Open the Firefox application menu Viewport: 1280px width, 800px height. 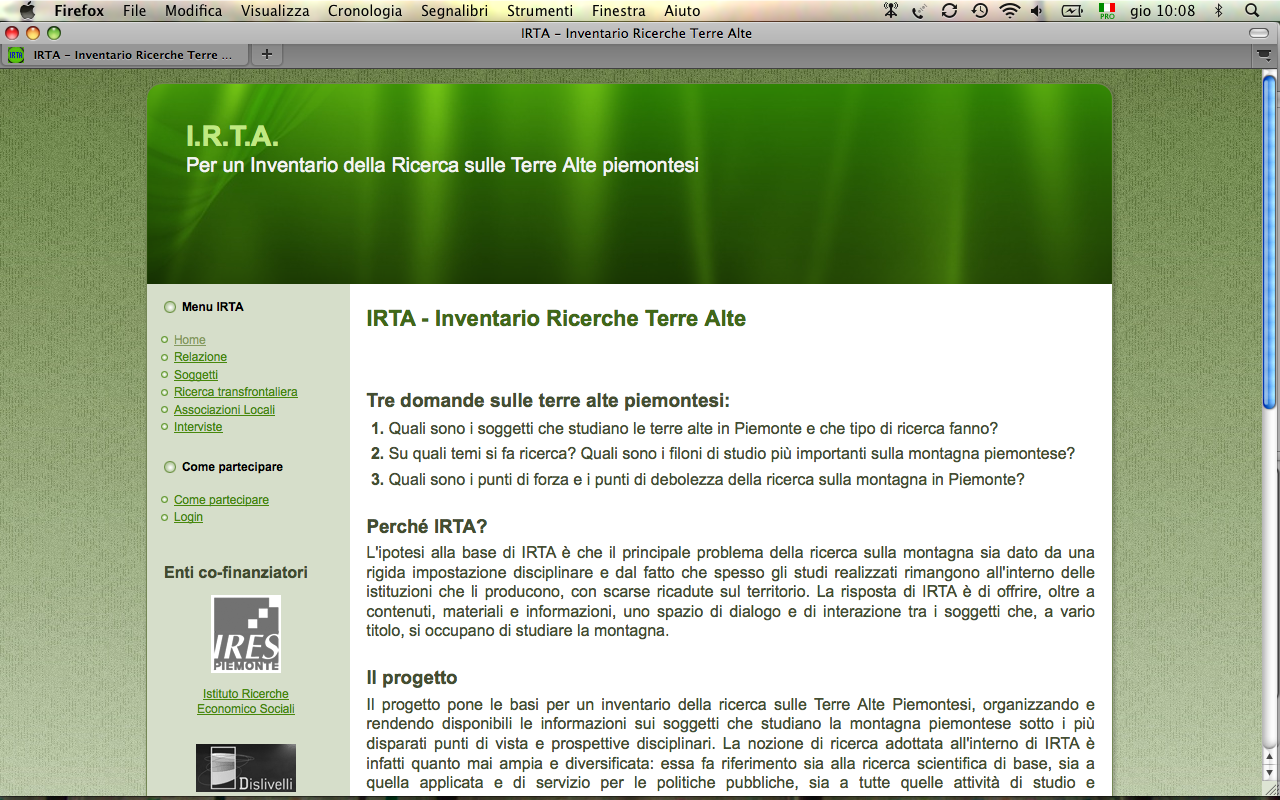coord(79,11)
